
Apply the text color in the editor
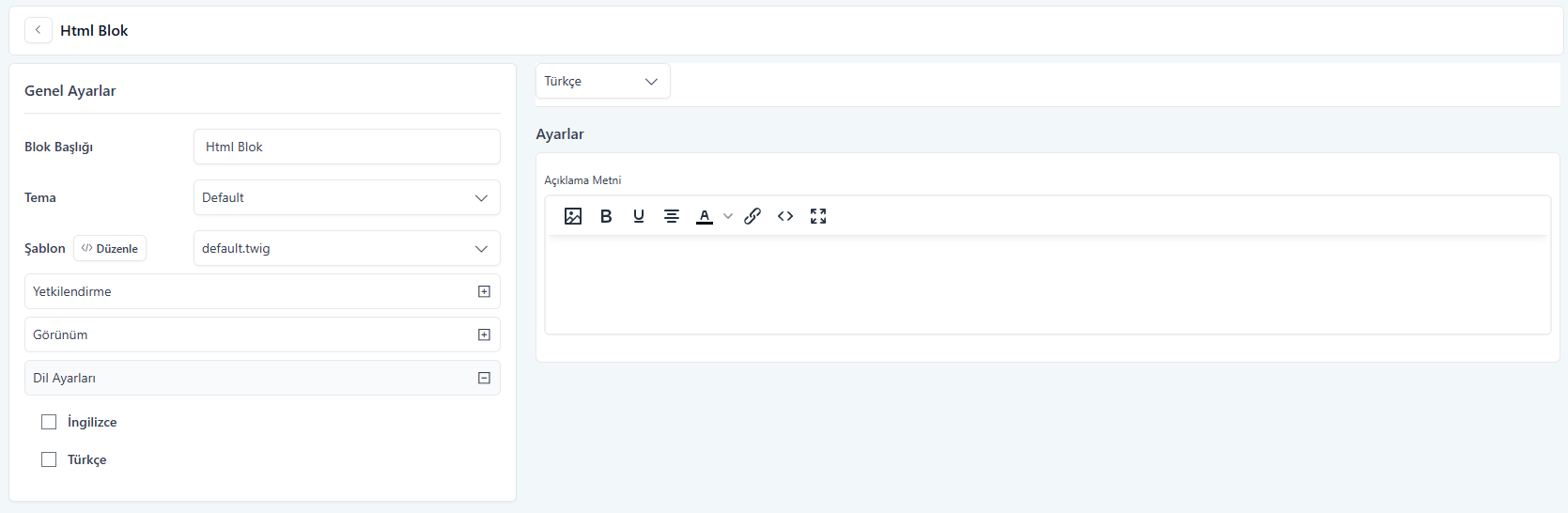point(705,216)
